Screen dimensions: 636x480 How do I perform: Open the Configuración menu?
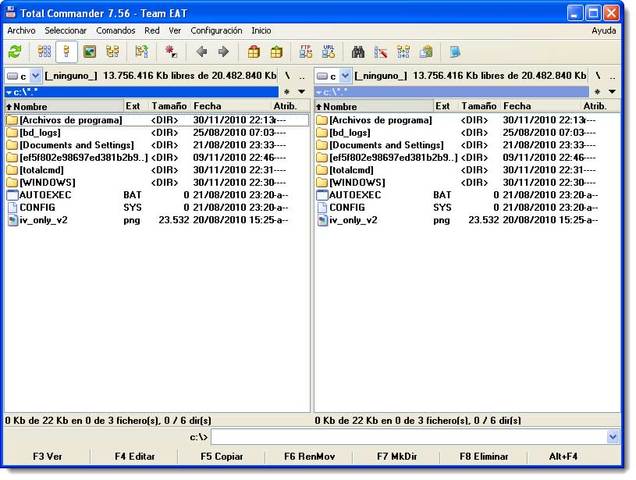pos(216,30)
